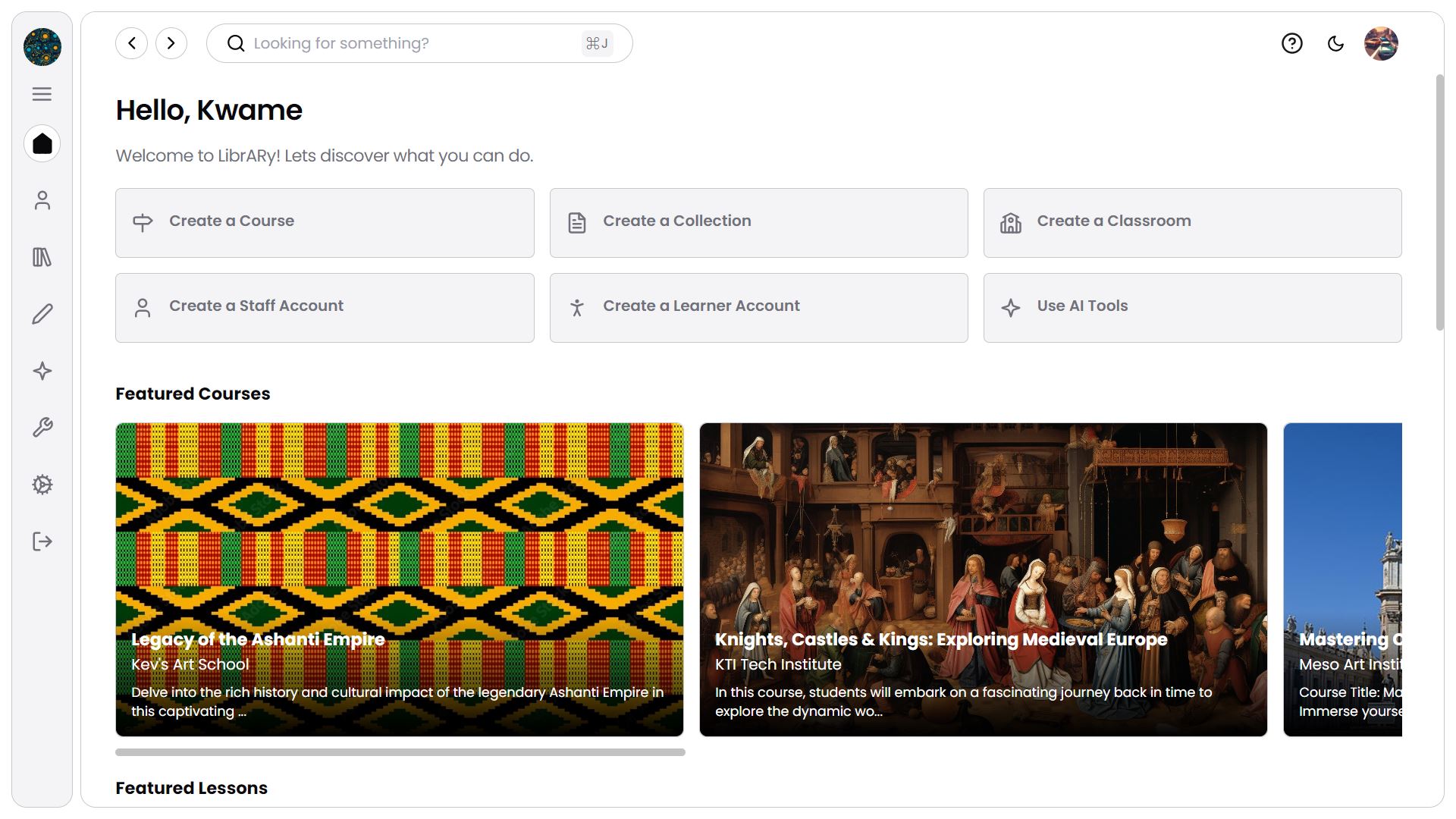Open the partially visible Mastering course card
Screen dimensions: 1456x819
1343,579
